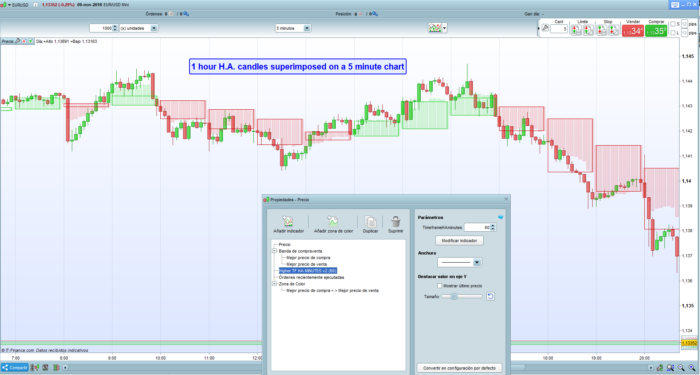700x375 pixels.
Task: Click the wrench icon beside Cant field
Action: coord(545,28)
